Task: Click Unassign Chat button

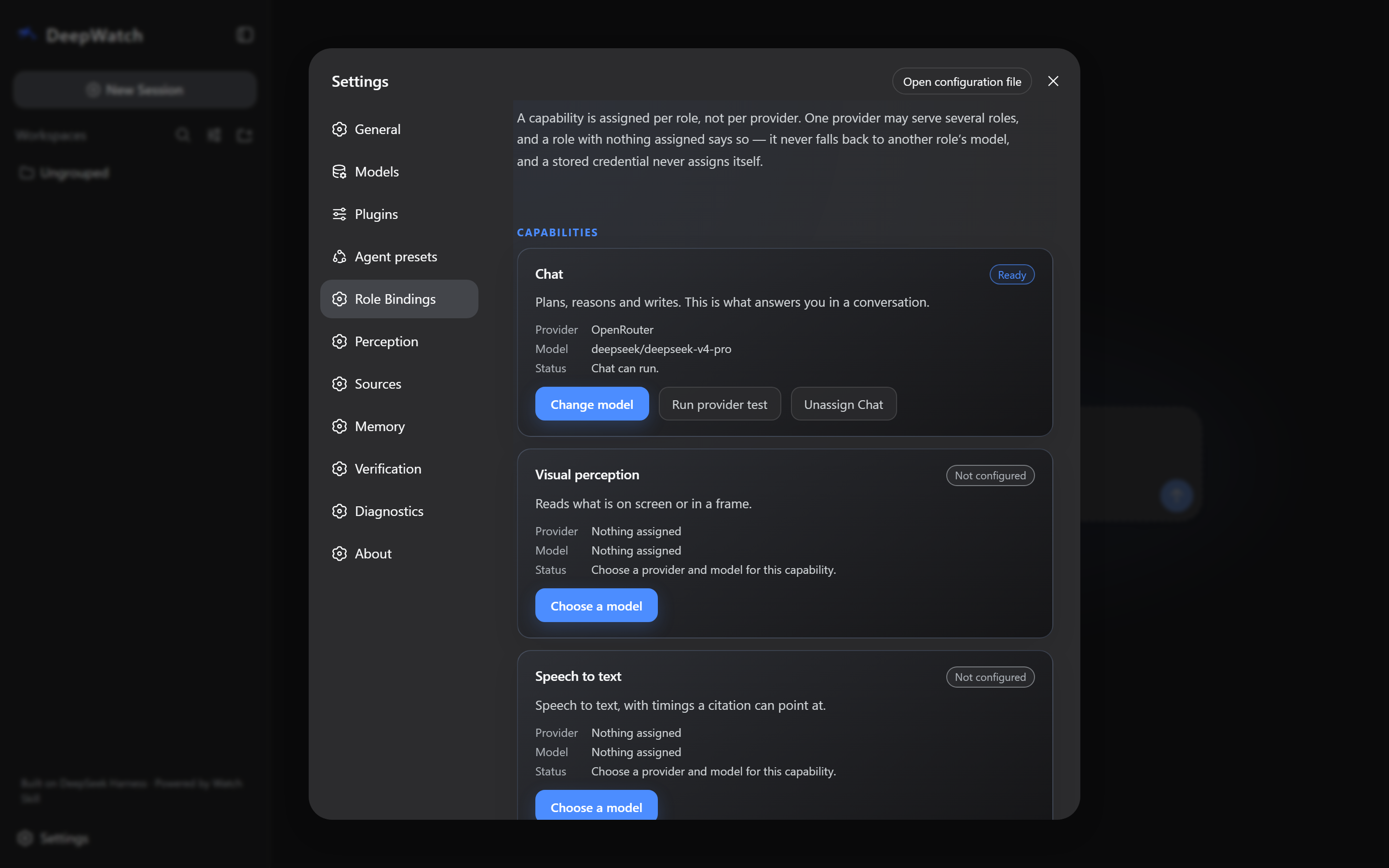Action: tap(843, 404)
